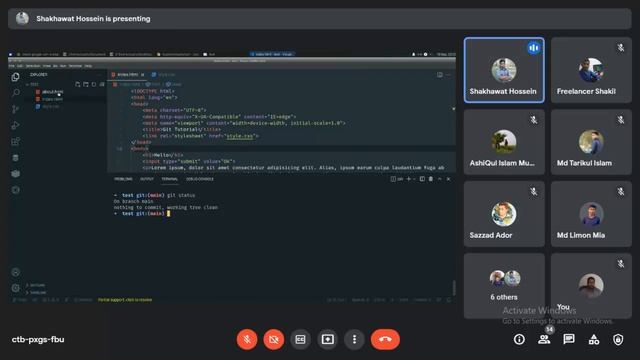Click the split terminal icon
Screen dimensions: 640x360
coord(422,179)
